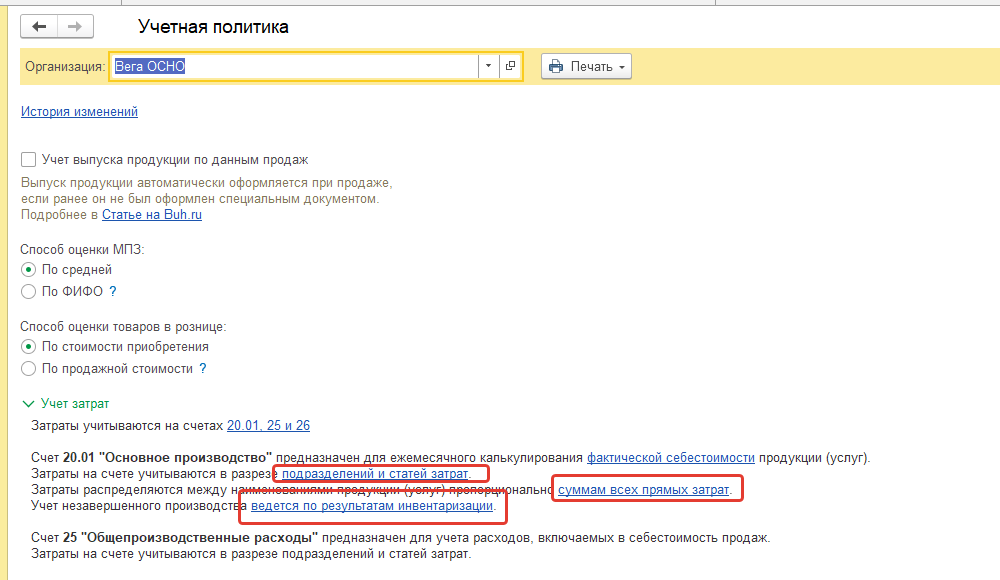This screenshot has width=1000, height=580.
Task: Open the Статье на Buh.ru link
Action: point(152,214)
